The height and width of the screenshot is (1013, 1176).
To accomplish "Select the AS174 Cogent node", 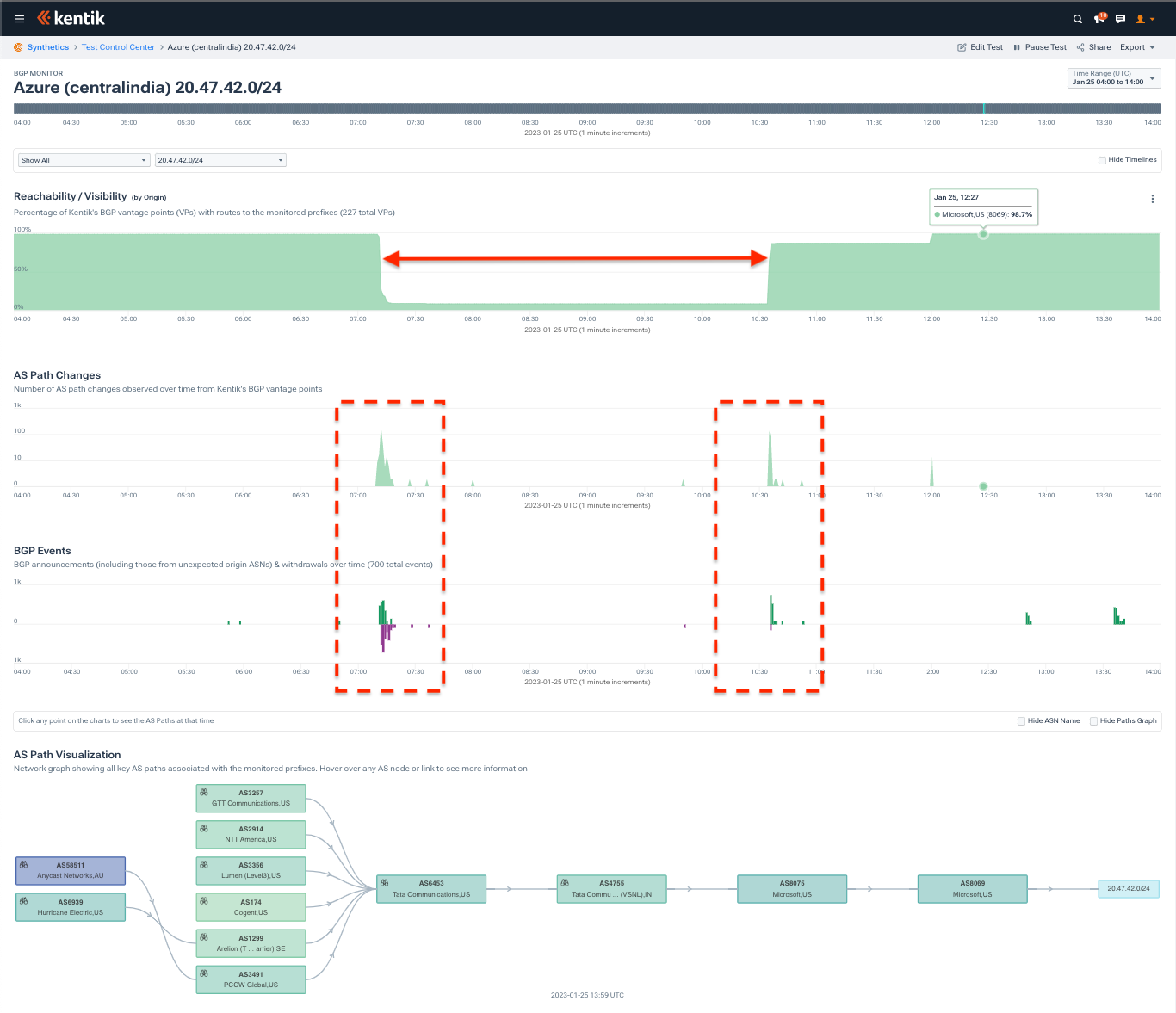I will click(251, 907).
